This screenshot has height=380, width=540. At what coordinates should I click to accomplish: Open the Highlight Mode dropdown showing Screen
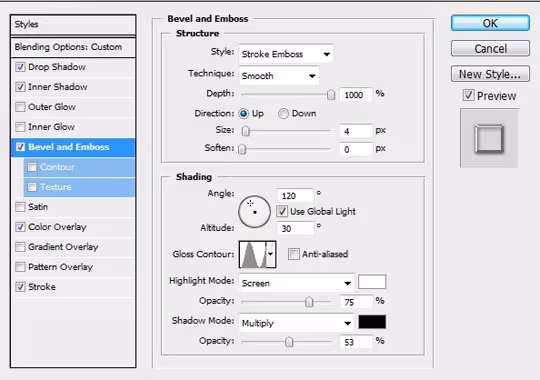pos(297,283)
